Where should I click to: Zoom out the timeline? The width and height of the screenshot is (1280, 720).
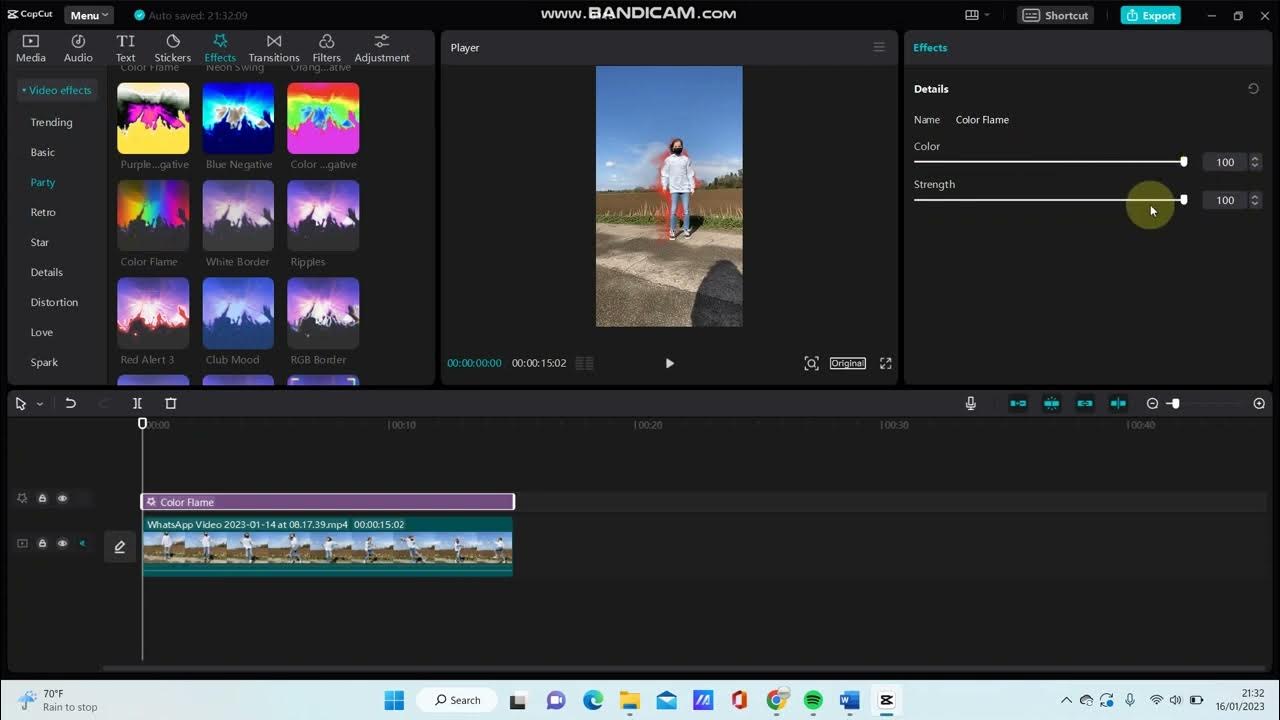(1152, 403)
